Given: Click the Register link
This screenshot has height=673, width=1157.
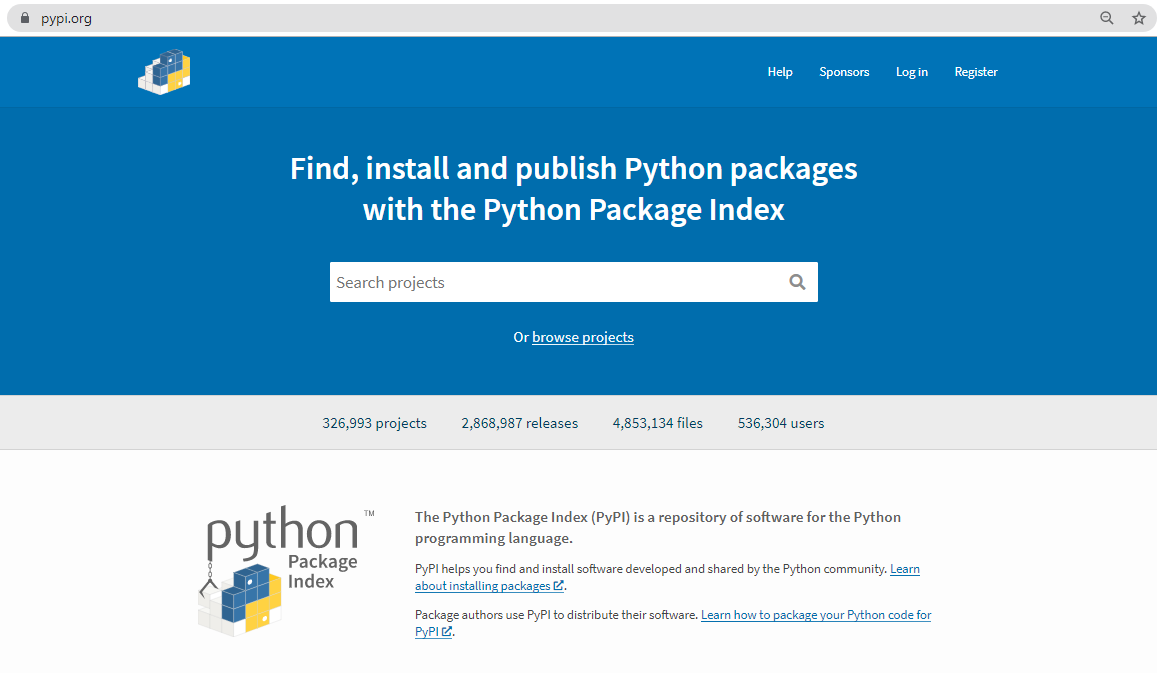Looking at the screenshot, I should pos(975,72).
